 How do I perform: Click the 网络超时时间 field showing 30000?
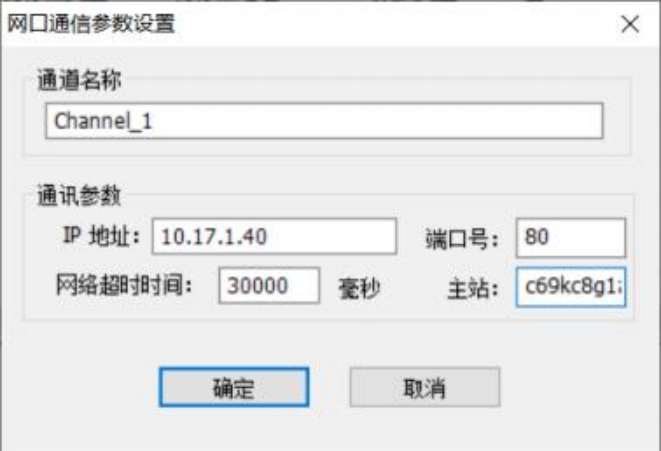269,285
